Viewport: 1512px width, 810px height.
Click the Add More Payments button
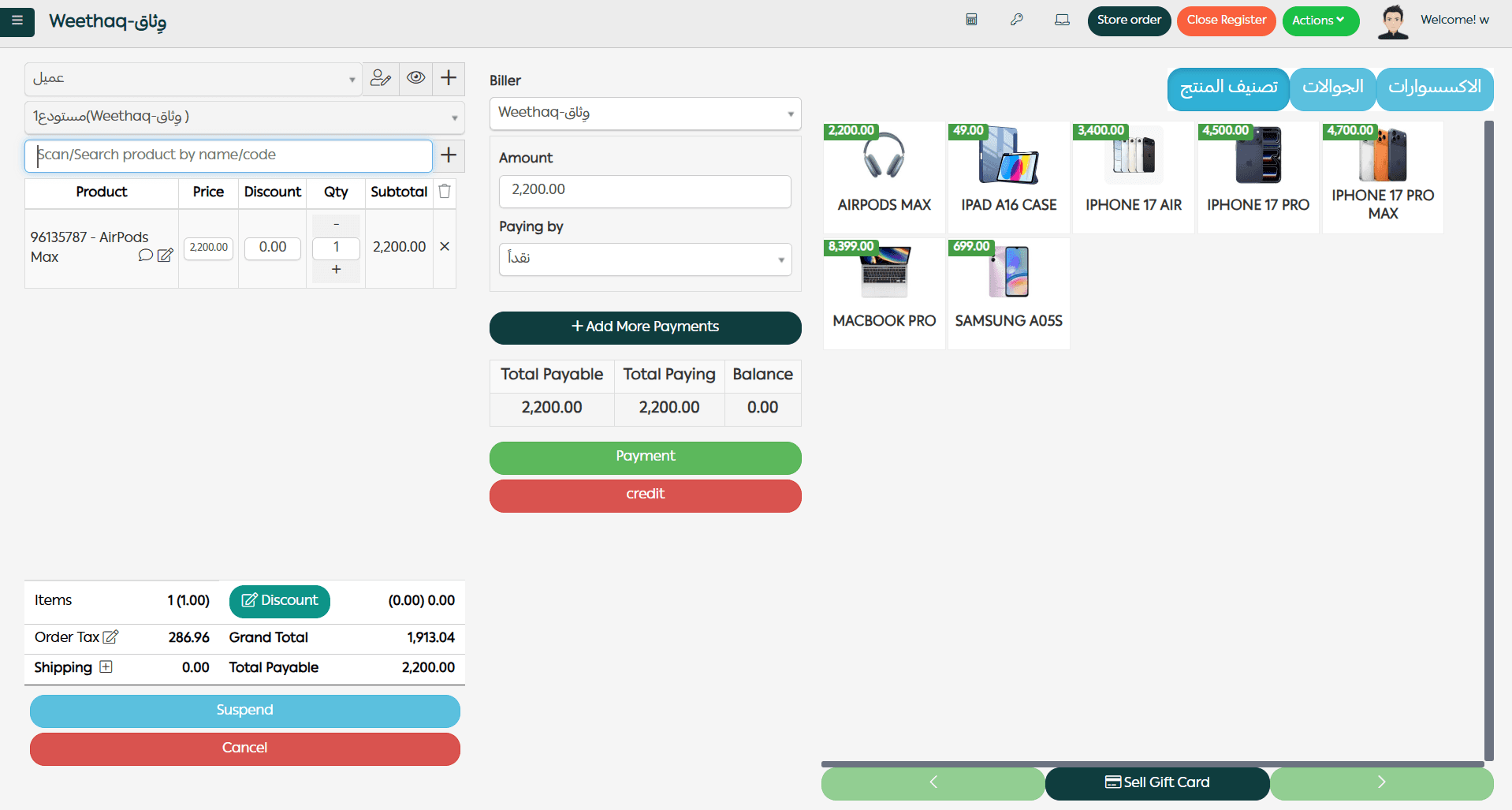pos(645,327)
